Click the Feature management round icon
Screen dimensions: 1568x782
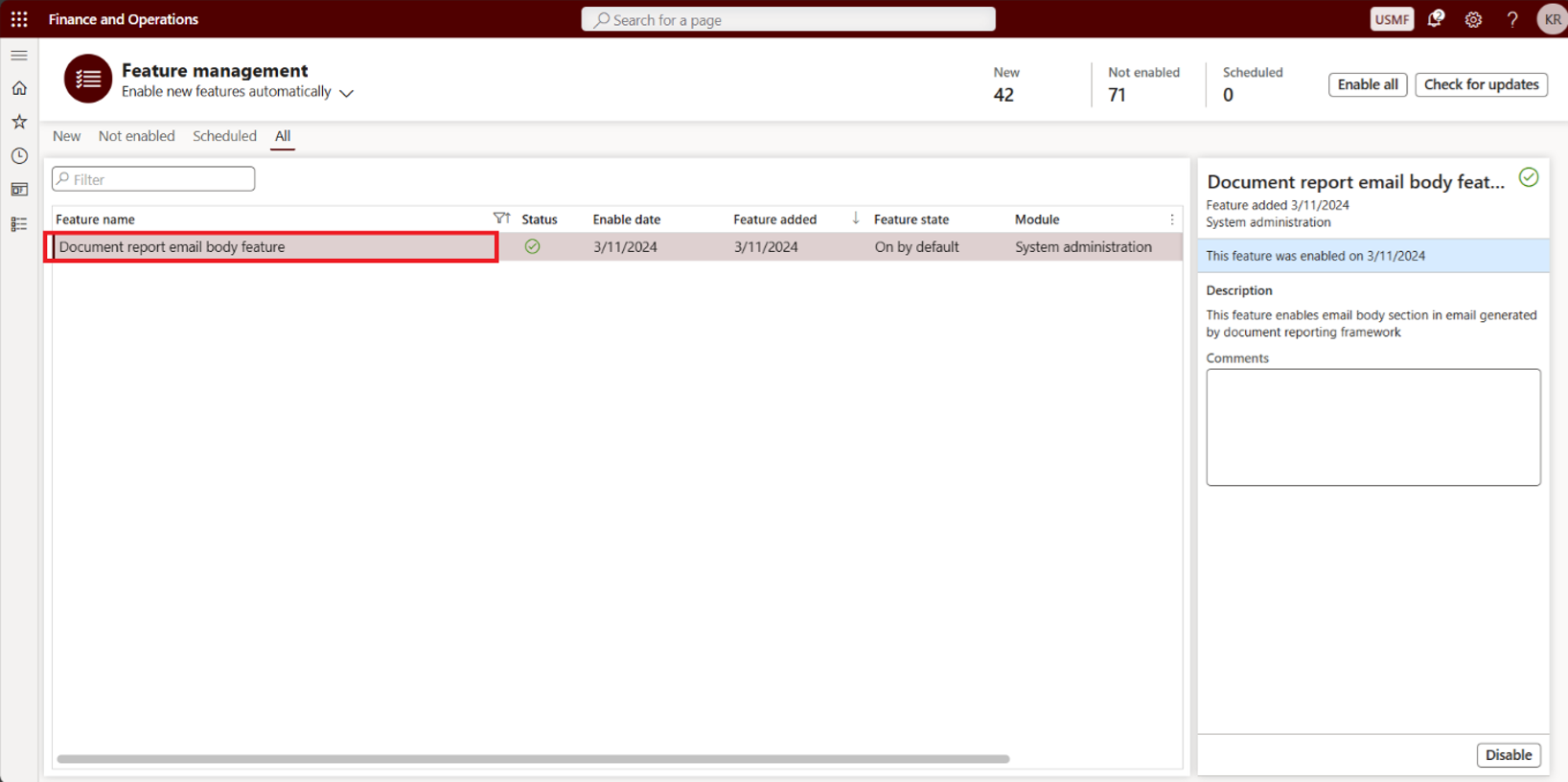[x=88, y=79]
